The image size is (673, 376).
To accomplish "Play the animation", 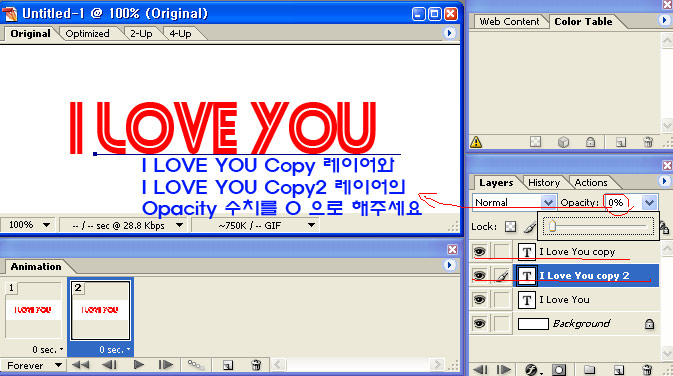I will (138, 365).
